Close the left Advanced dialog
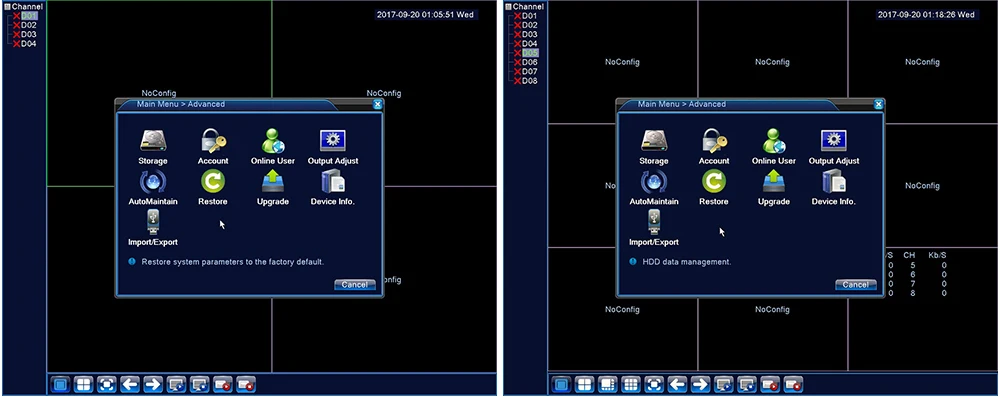The width and height of the screenshot is (1000, 397). pyautogui.click(x=378, y=104)
